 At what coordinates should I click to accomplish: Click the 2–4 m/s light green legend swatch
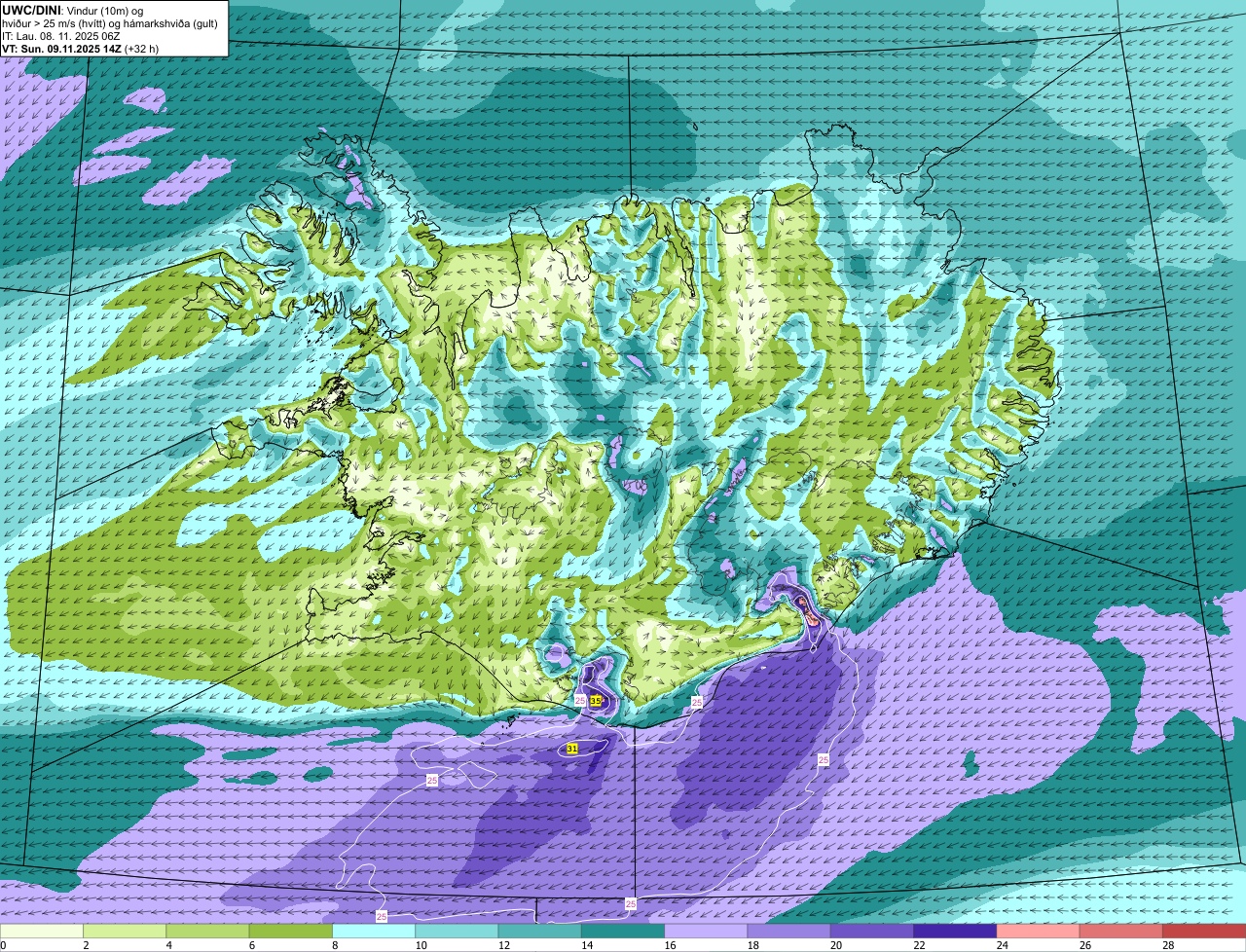click(125, 932)
